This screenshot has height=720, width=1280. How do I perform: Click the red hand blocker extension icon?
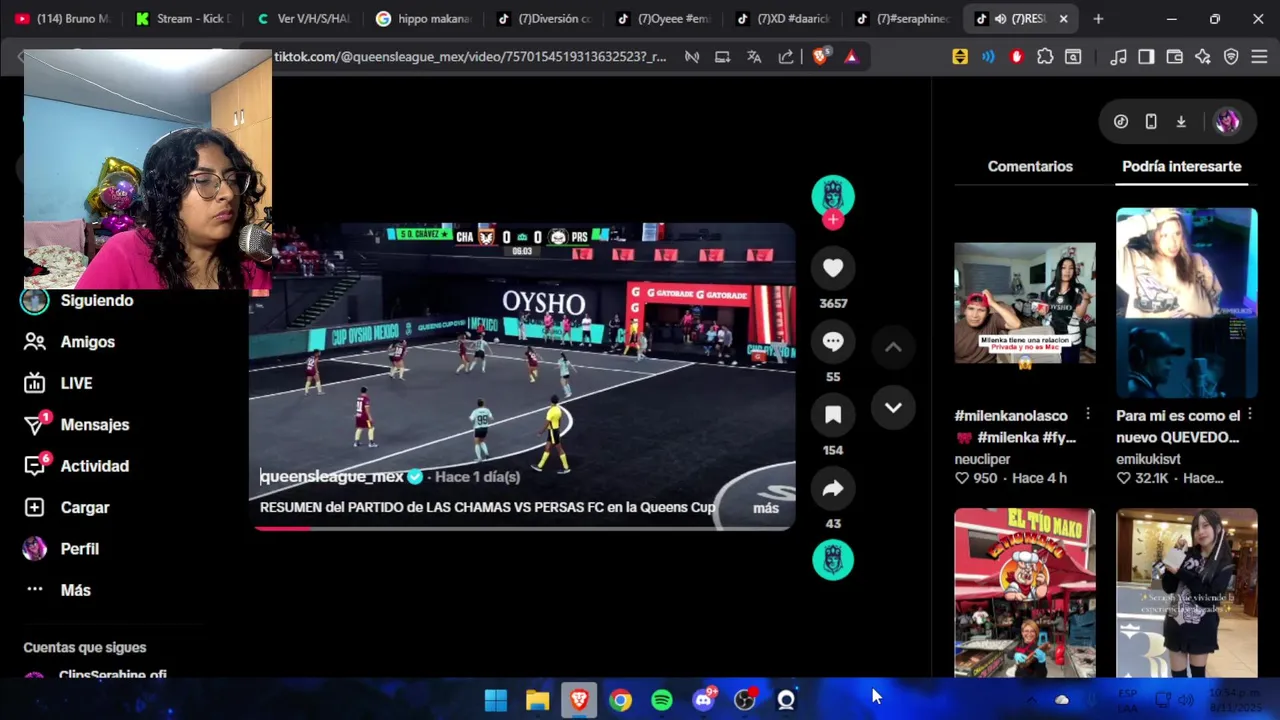[x=1017, y=57]
